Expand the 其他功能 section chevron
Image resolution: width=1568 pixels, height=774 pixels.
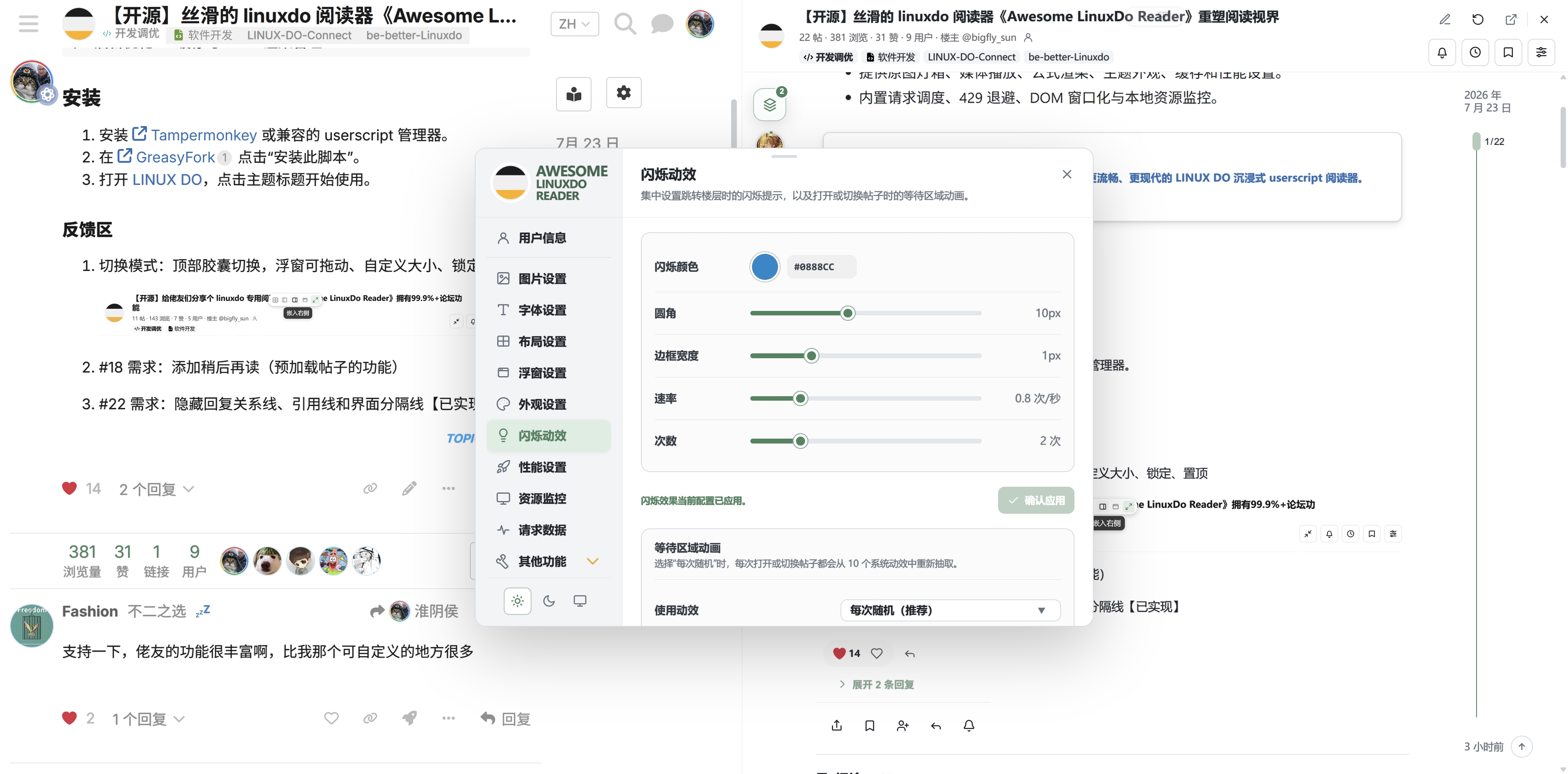(x=592, y=561)
